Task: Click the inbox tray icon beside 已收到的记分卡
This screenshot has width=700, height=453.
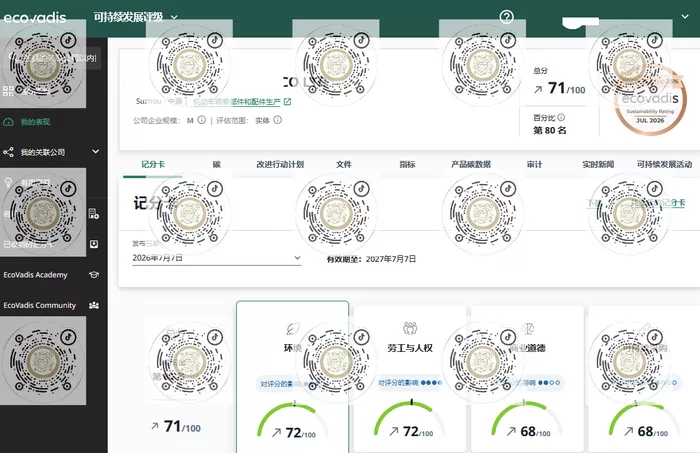Action: tap(94, 244)
